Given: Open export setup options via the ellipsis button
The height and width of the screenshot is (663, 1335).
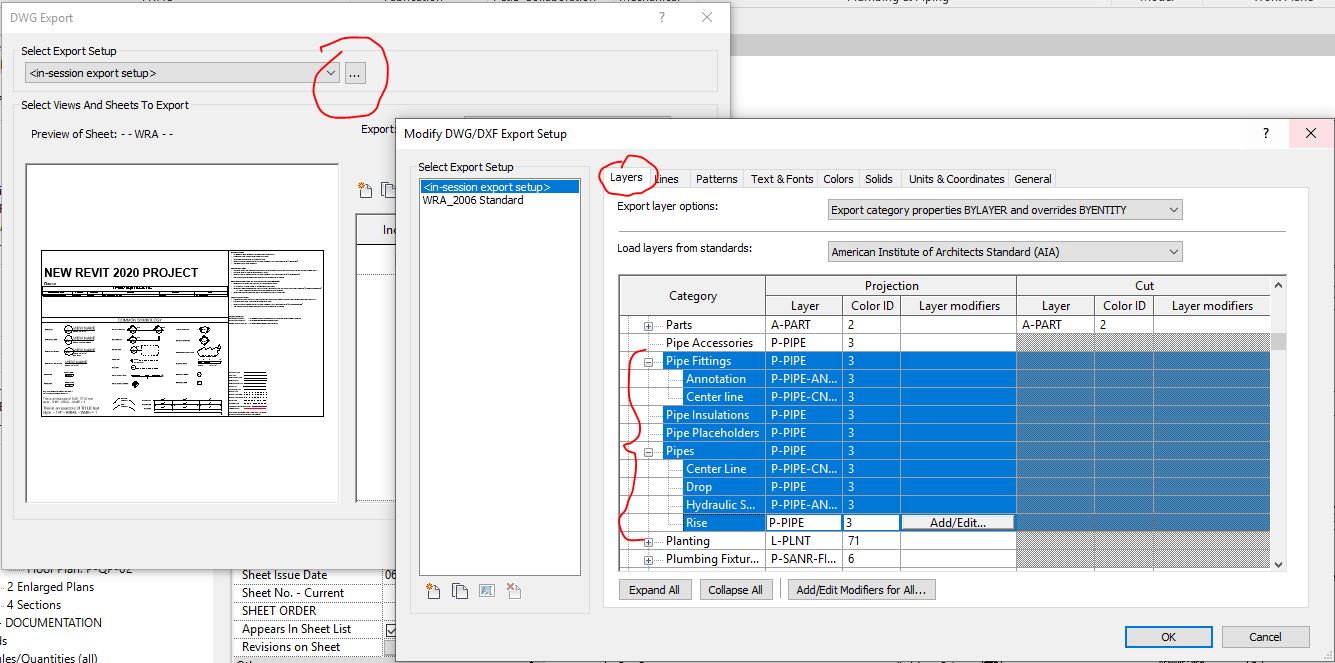Looking at the screenshot, I should click(x=355, y=72).
